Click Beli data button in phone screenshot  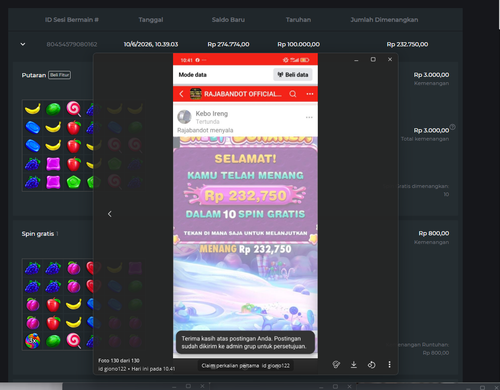pyautogui.click(x=293, y=75)
